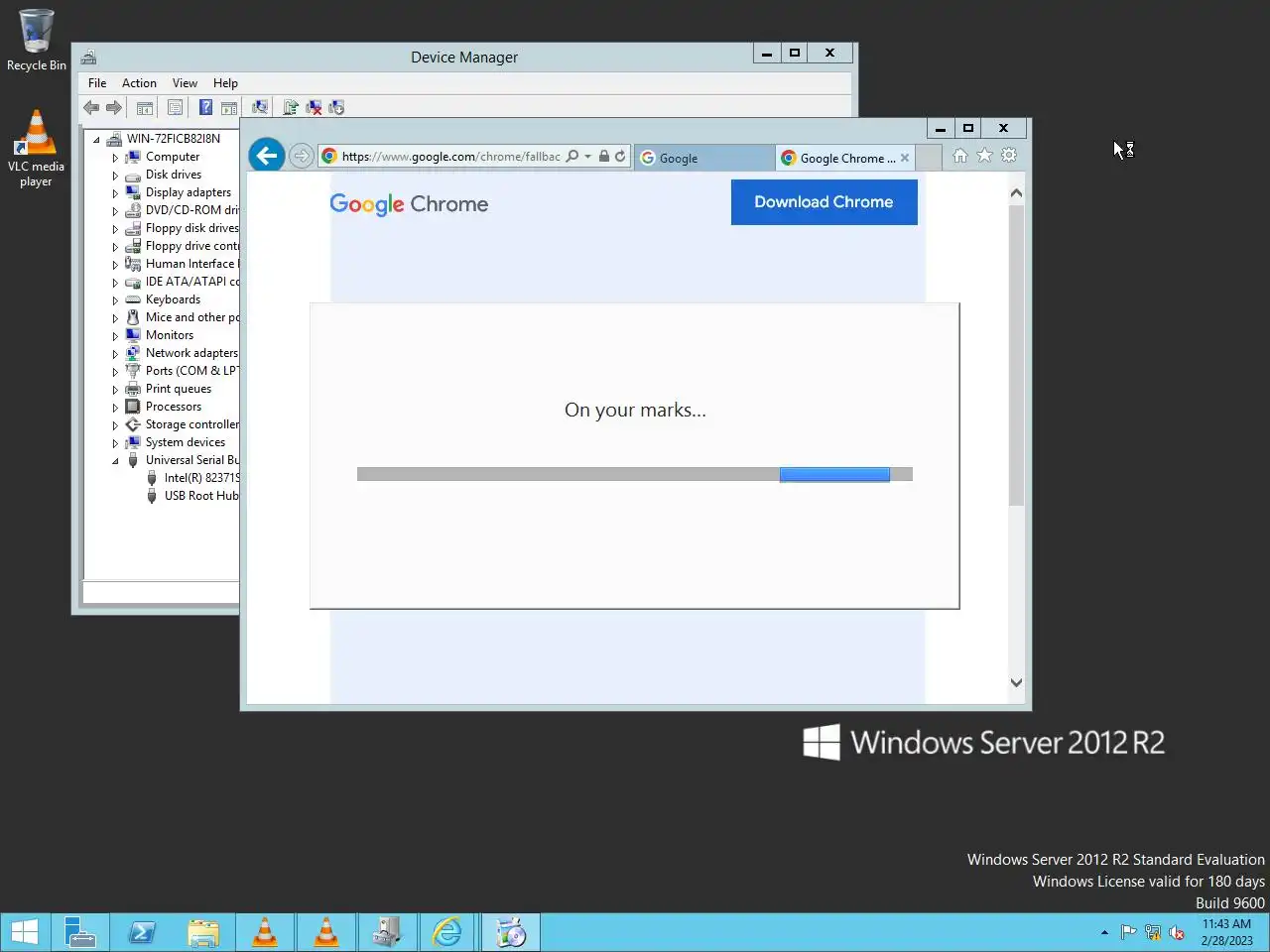Open the Windows Start button
1270x952 pixels.
click(x=24, y=932)
